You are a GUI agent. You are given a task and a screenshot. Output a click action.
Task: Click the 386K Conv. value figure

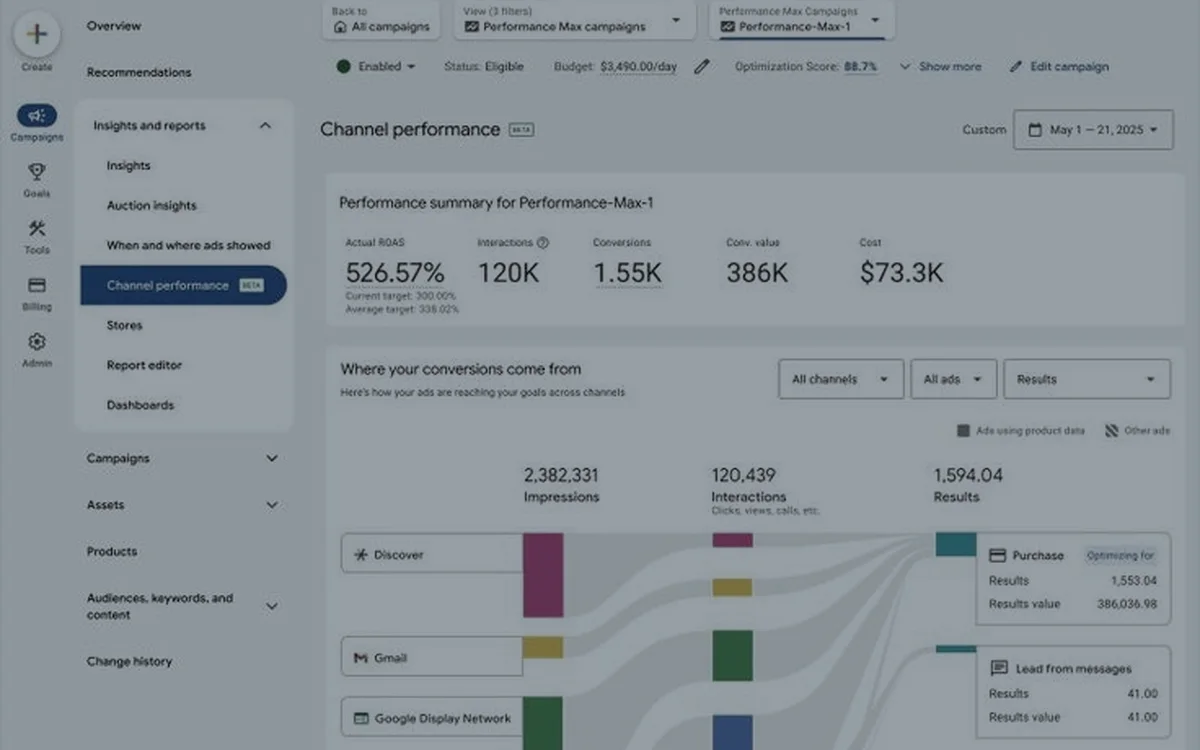757,273
